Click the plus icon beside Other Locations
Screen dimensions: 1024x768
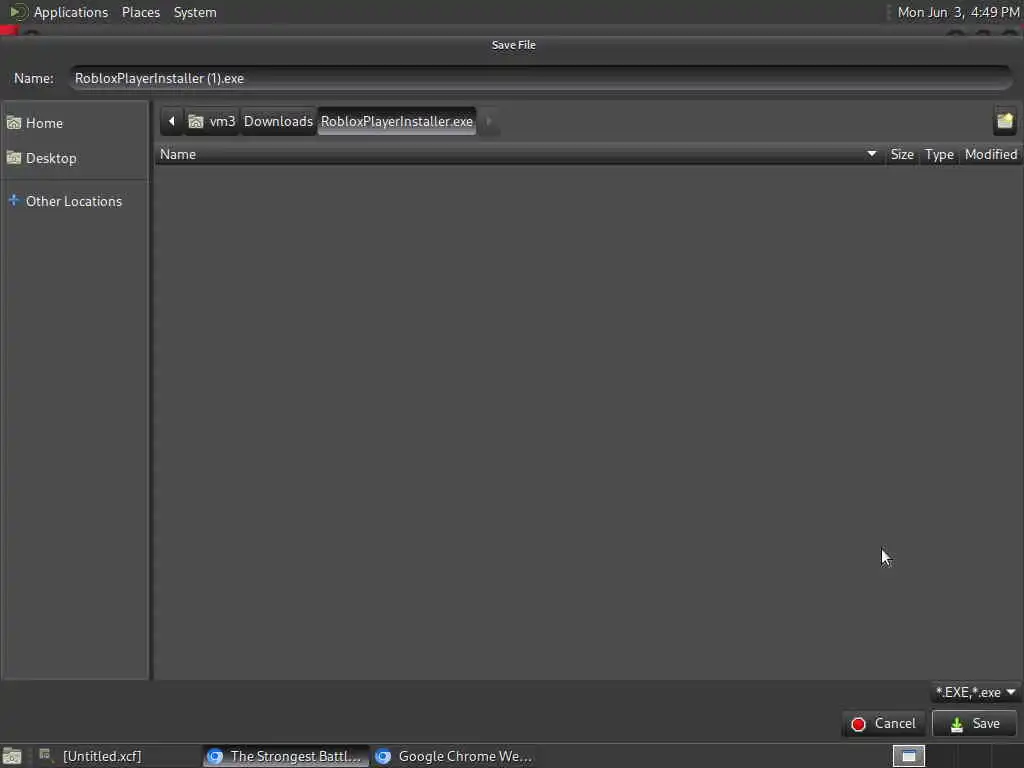[x=14, y=200]
